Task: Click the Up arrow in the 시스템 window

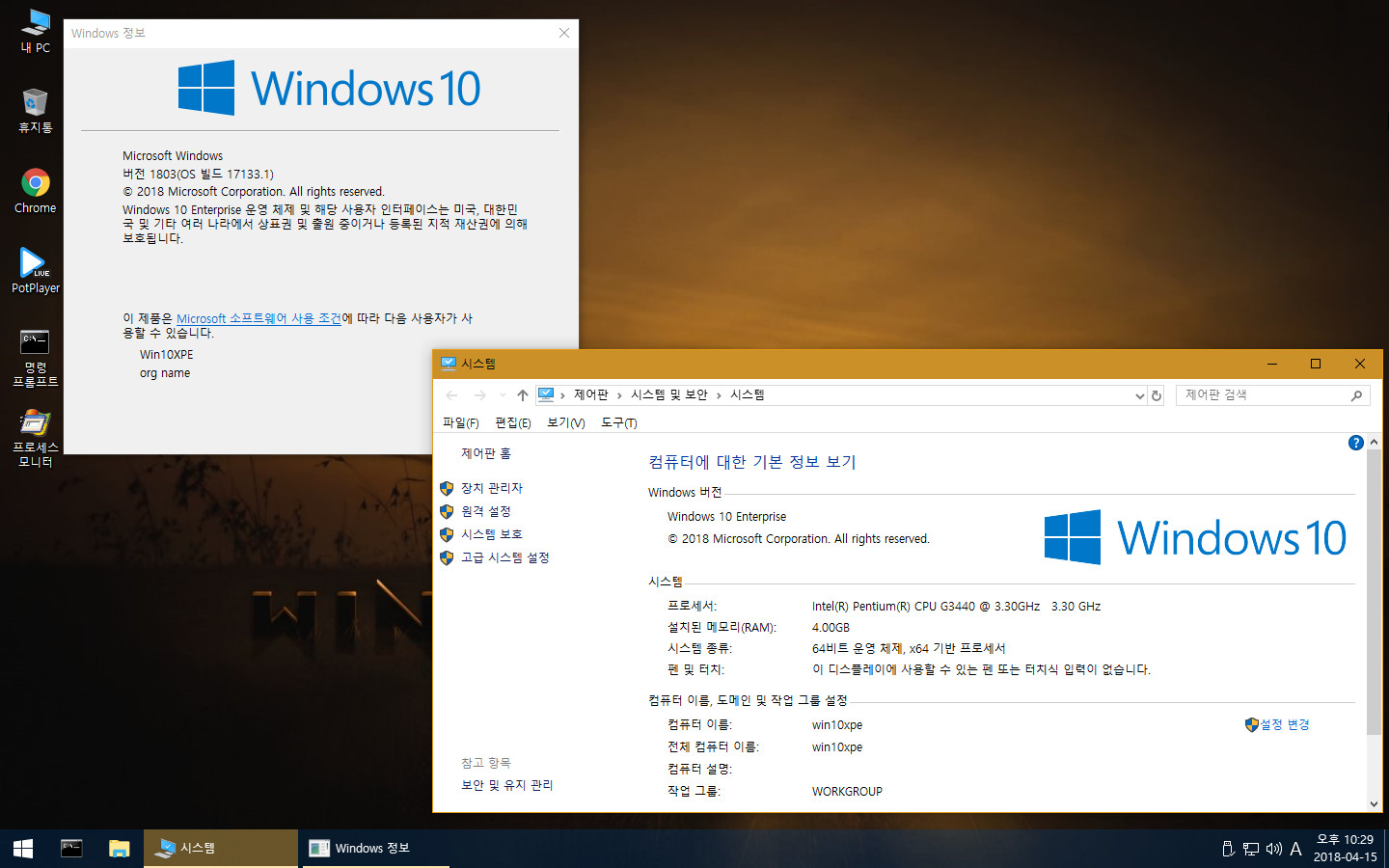Action: point(523,395)
